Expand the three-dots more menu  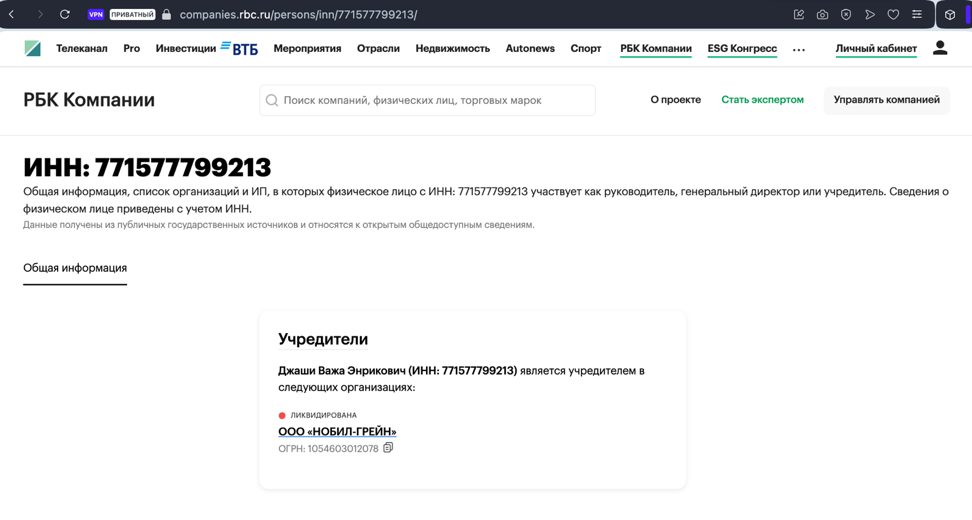(799, 49)
